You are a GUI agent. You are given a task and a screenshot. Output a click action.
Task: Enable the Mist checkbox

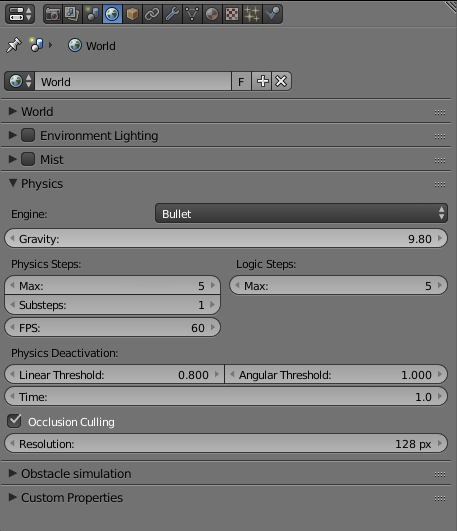[28, 159]
